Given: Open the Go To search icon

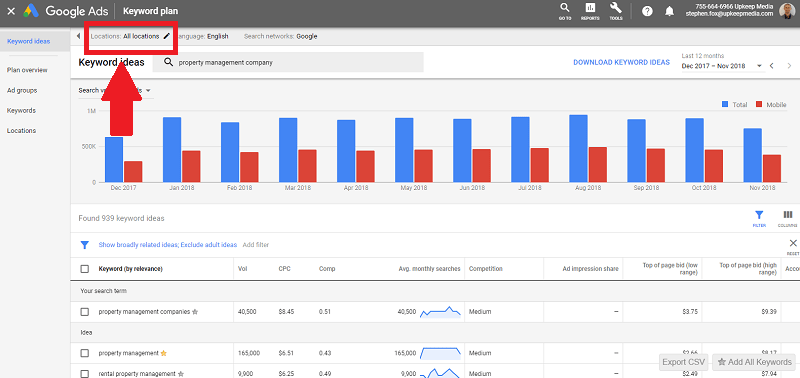Looking at the screenshot, I should pos(564,10).
